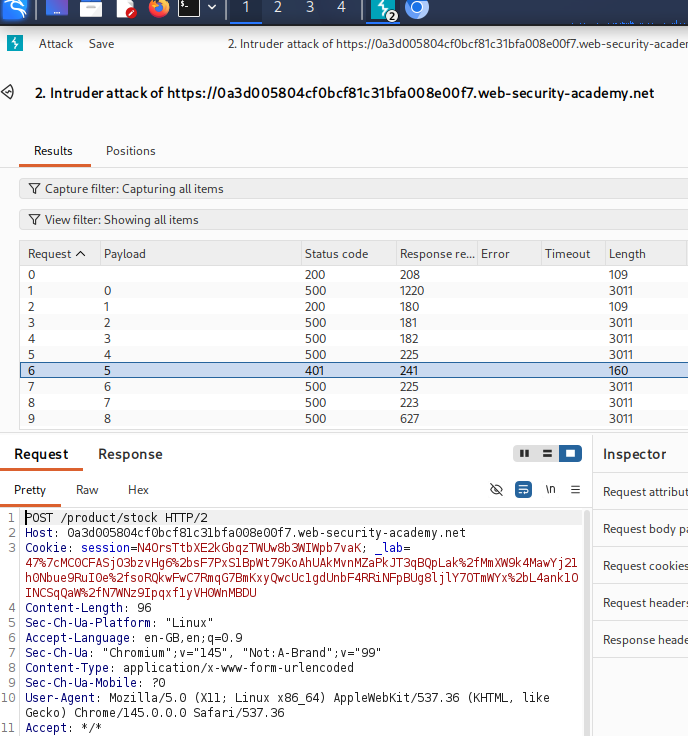Select request 8 with payload 7
Viewport: 688px width, 736px height.
pyautogui.click(x=353, y=402)
